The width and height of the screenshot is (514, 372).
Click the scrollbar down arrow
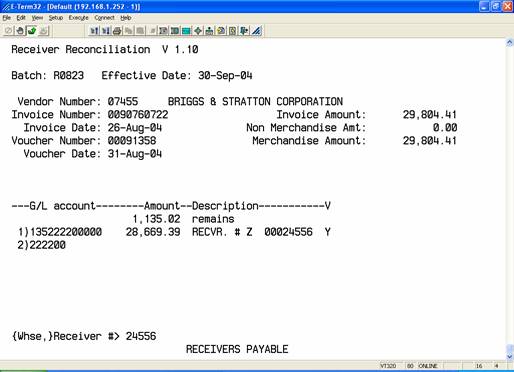pyautogui.click(x=510, y=357)
